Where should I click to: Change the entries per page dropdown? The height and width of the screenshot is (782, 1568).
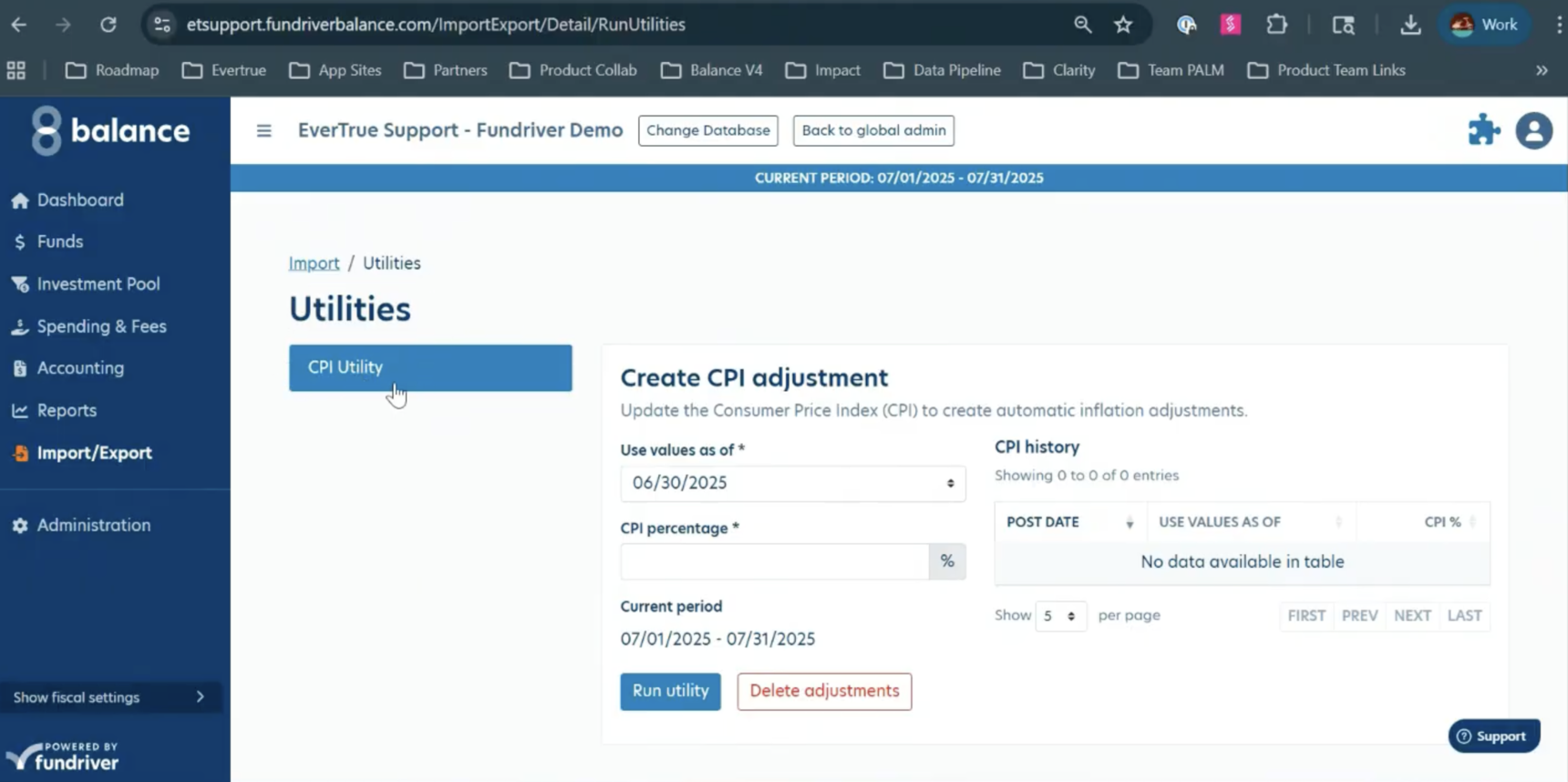point(1059,616)
